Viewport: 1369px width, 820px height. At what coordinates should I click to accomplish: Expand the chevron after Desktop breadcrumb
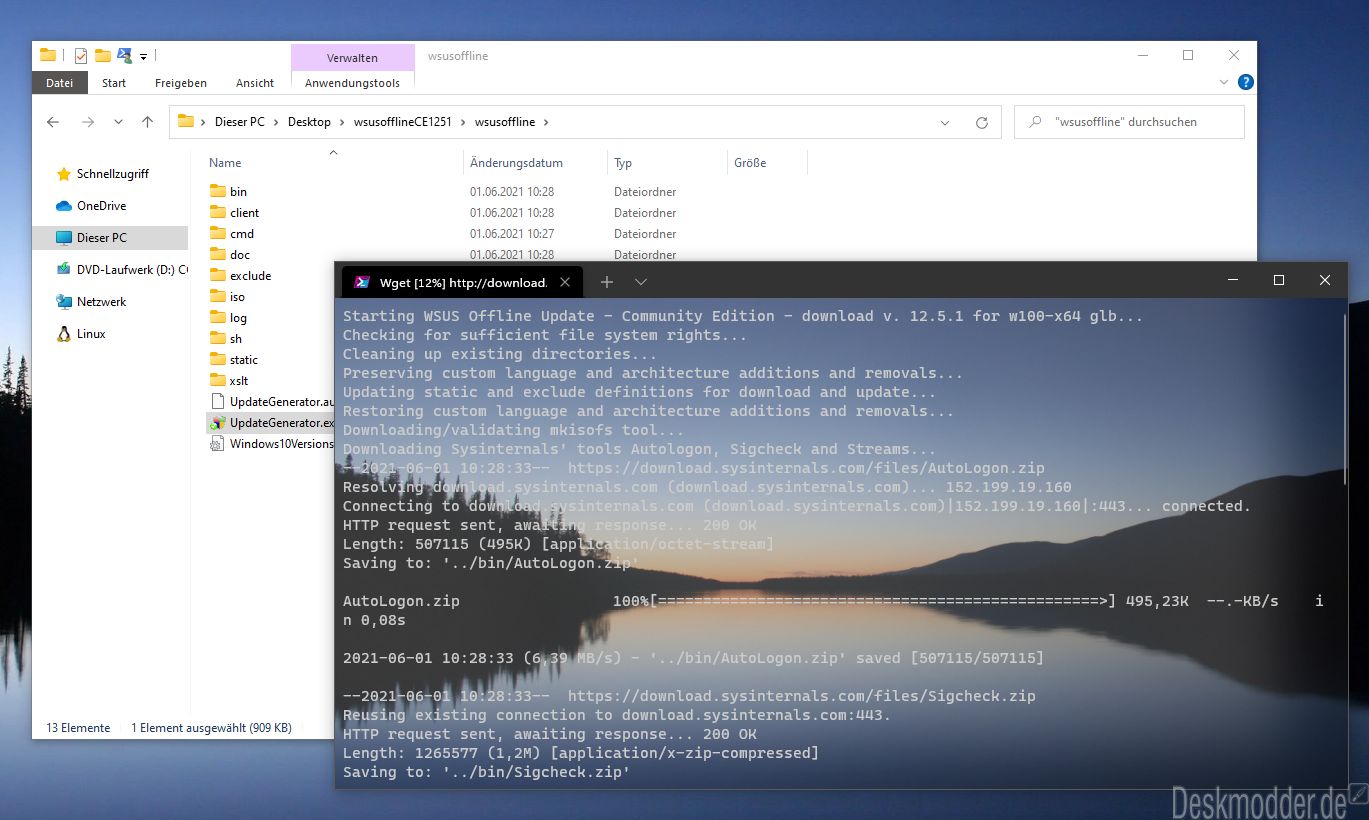(x=342, y=122)
